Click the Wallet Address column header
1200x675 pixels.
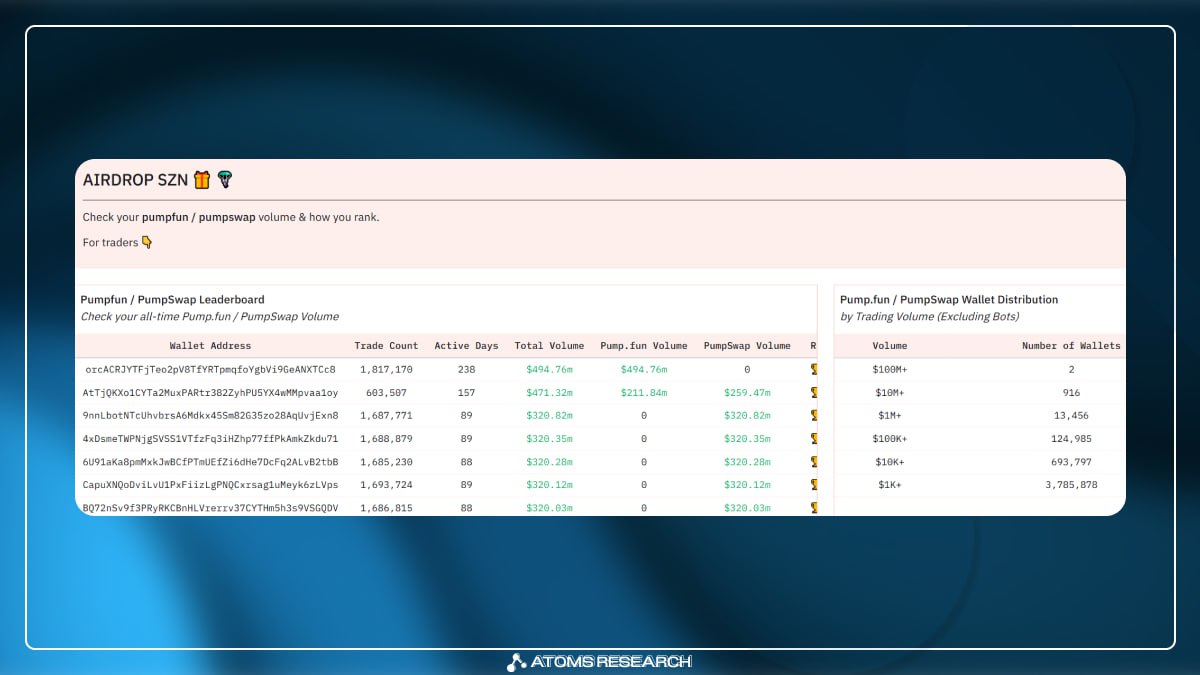tap(210, 346)
